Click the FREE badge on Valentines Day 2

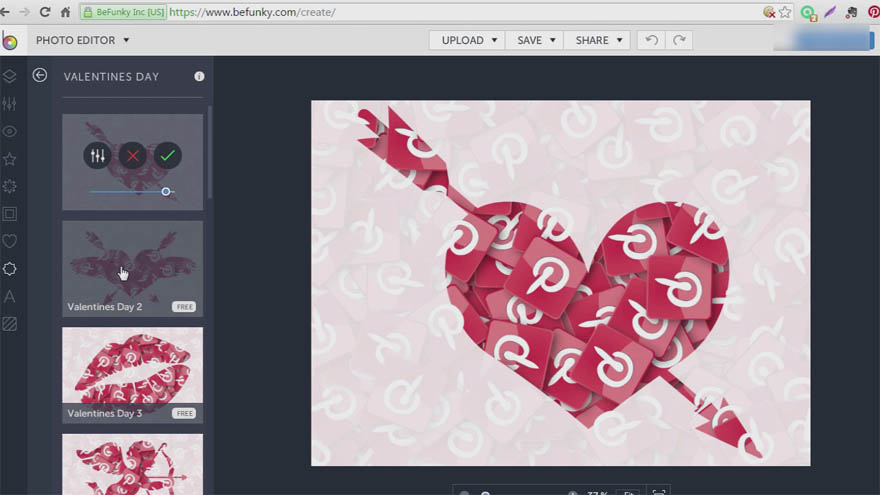click(x=184, y=307)
